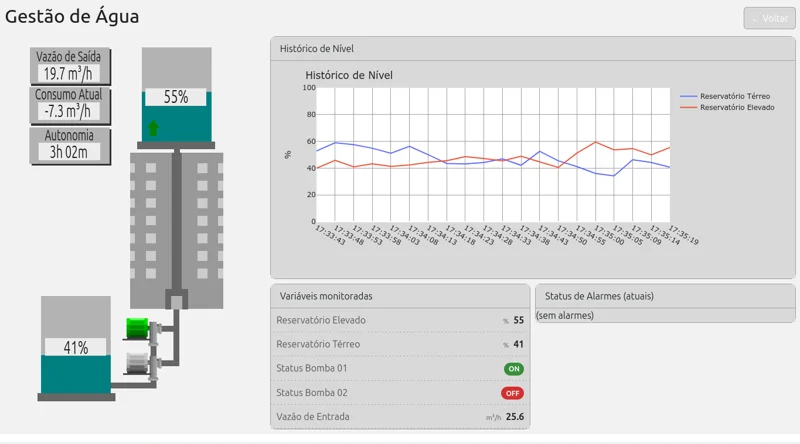Click the back arrow icon beside Voltar

[x=755, y=19]
